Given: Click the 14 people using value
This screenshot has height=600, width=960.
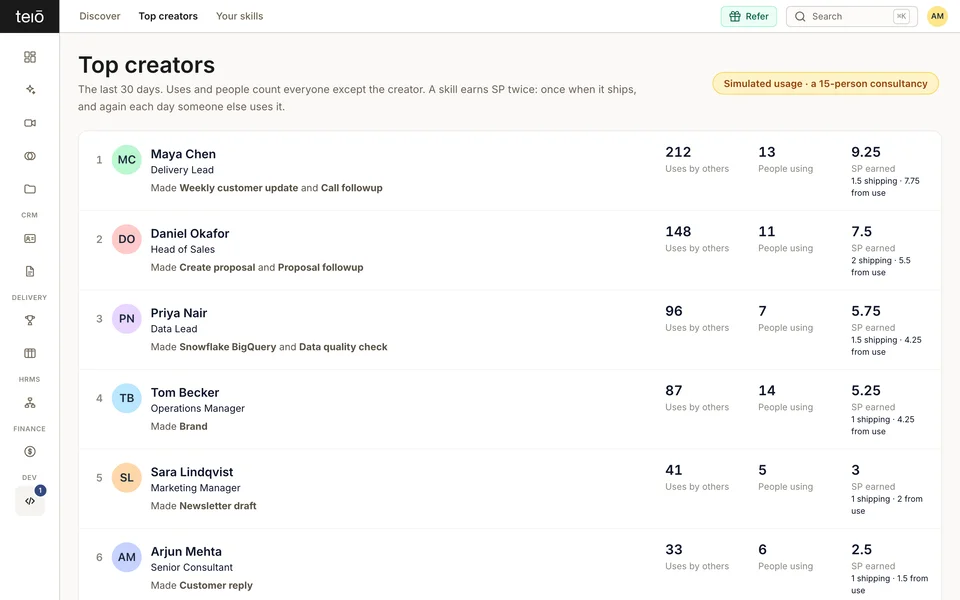Looking at the screenshot, I should pyautogui.click(x=767, y=391).
